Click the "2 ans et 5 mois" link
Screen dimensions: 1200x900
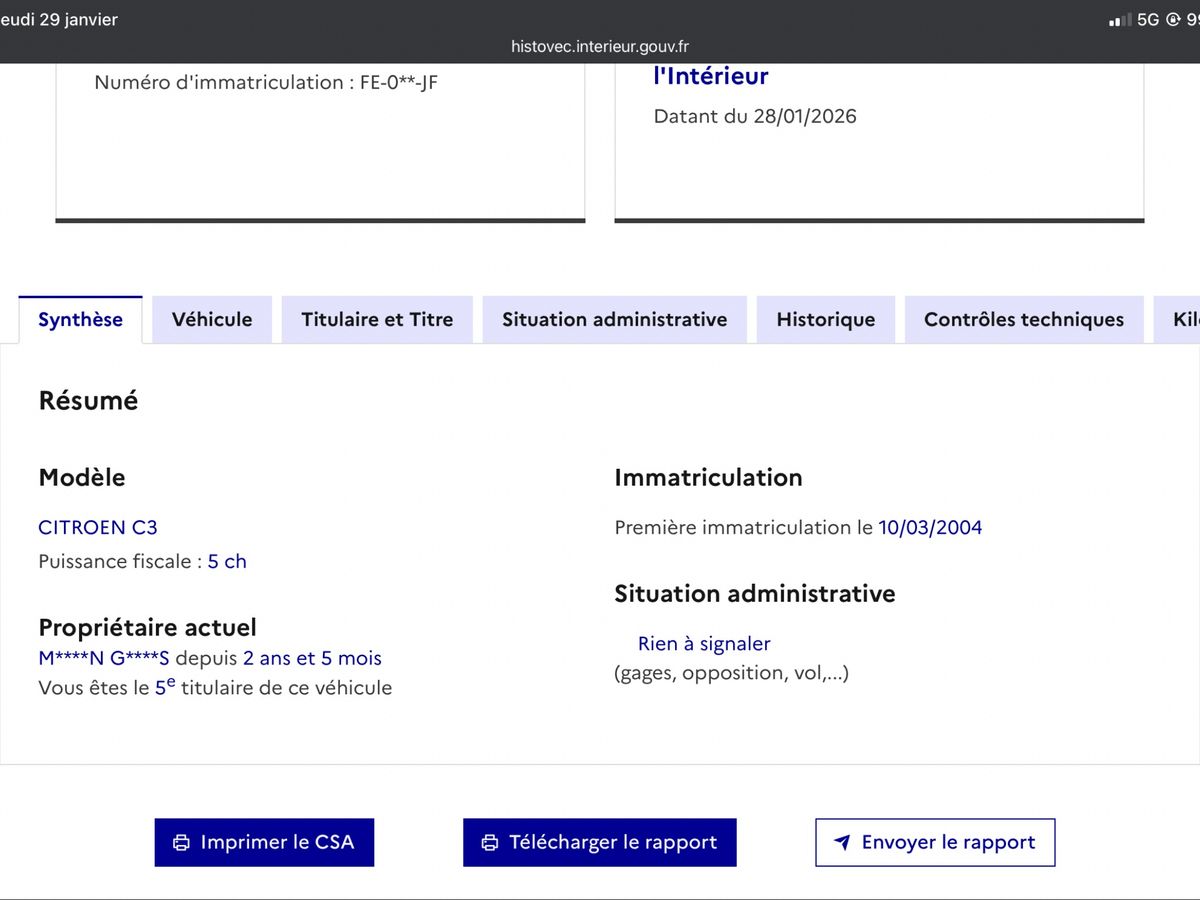(x=311, y=658)
